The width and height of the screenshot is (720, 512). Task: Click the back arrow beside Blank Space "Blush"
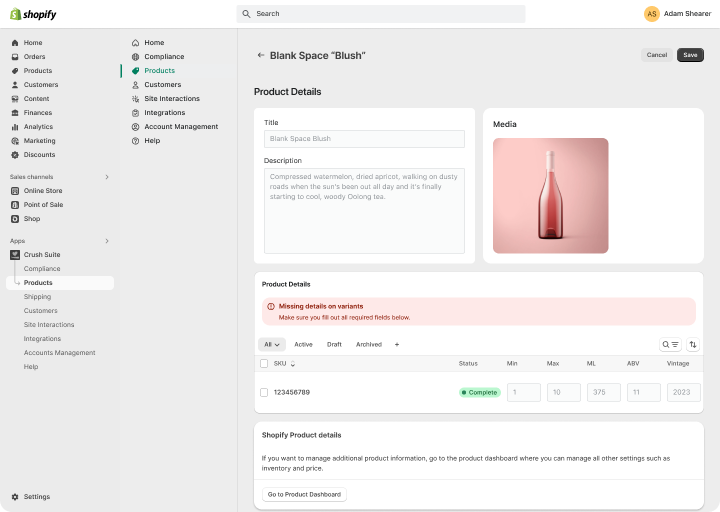coord(261,56)
